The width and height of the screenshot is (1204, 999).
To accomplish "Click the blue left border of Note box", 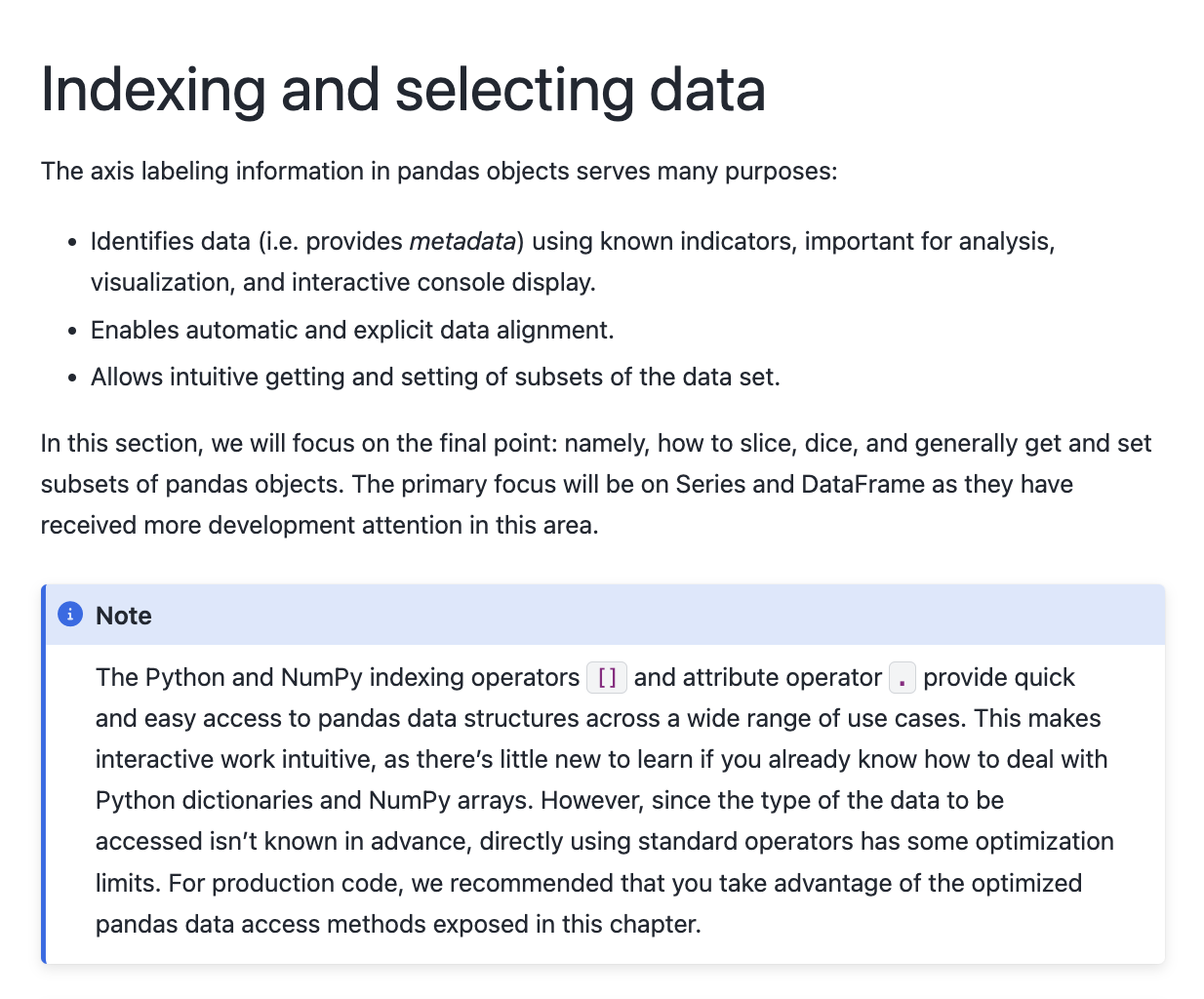I will pos(44,780).
